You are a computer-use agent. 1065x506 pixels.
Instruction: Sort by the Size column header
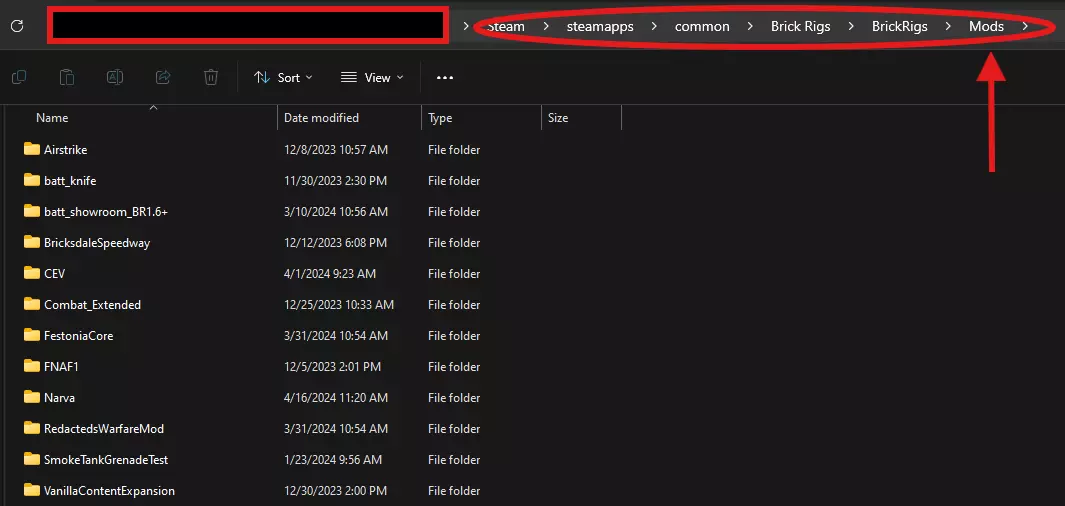click(x=558, y=118)
